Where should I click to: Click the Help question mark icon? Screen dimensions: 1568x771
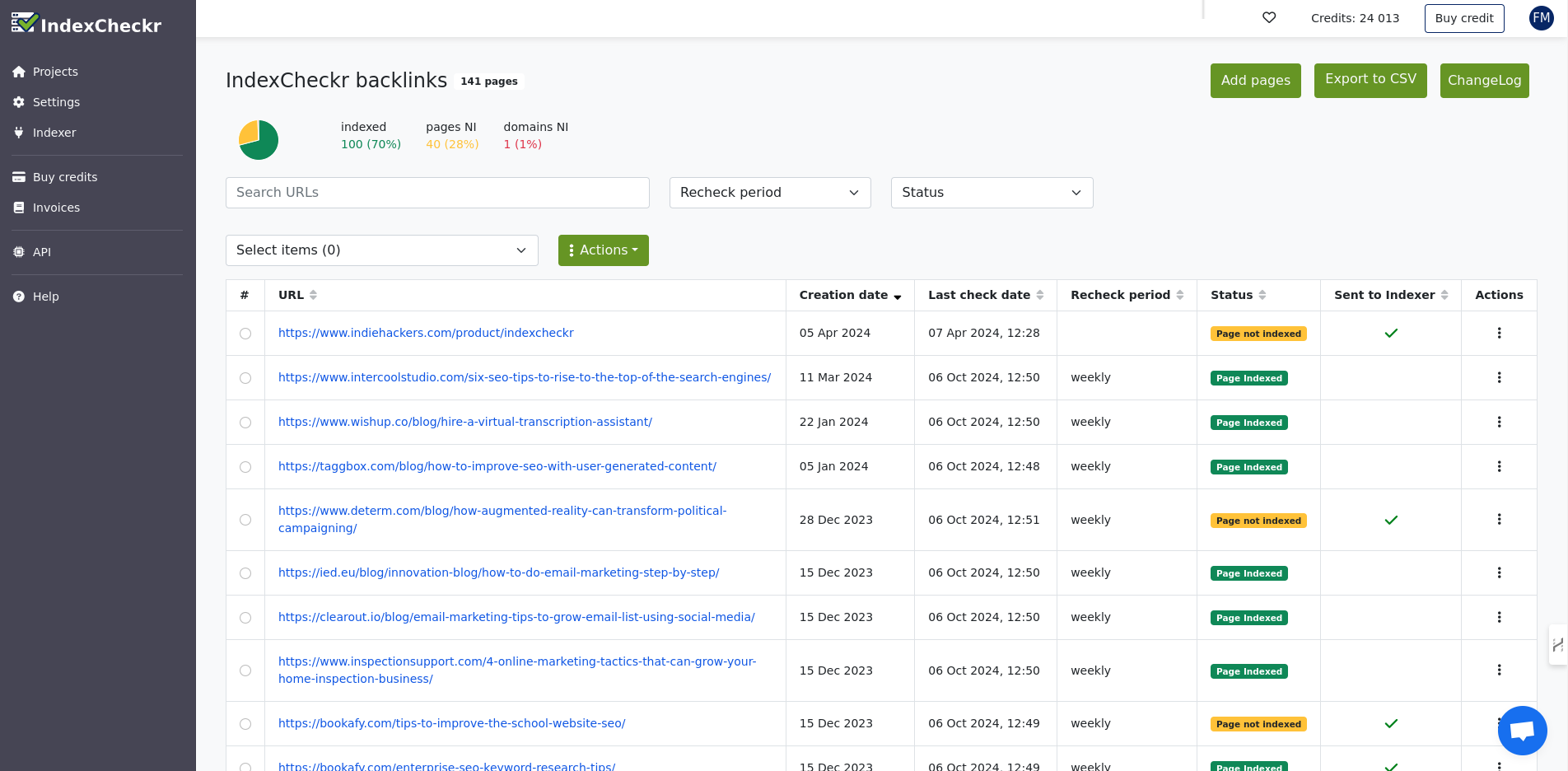point(19,297)
